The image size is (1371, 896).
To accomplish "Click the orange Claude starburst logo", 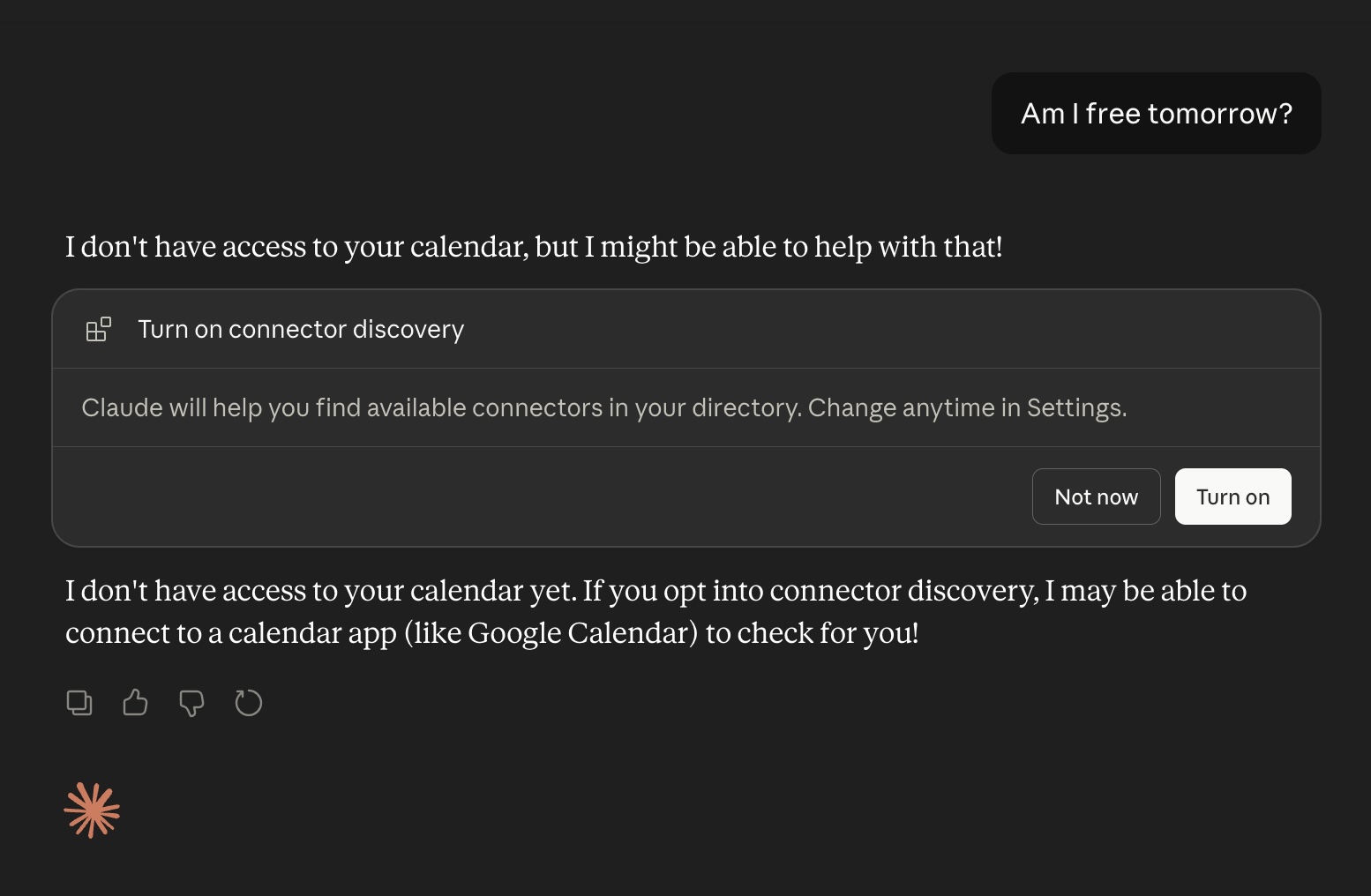I will click(x=92, y=810).
